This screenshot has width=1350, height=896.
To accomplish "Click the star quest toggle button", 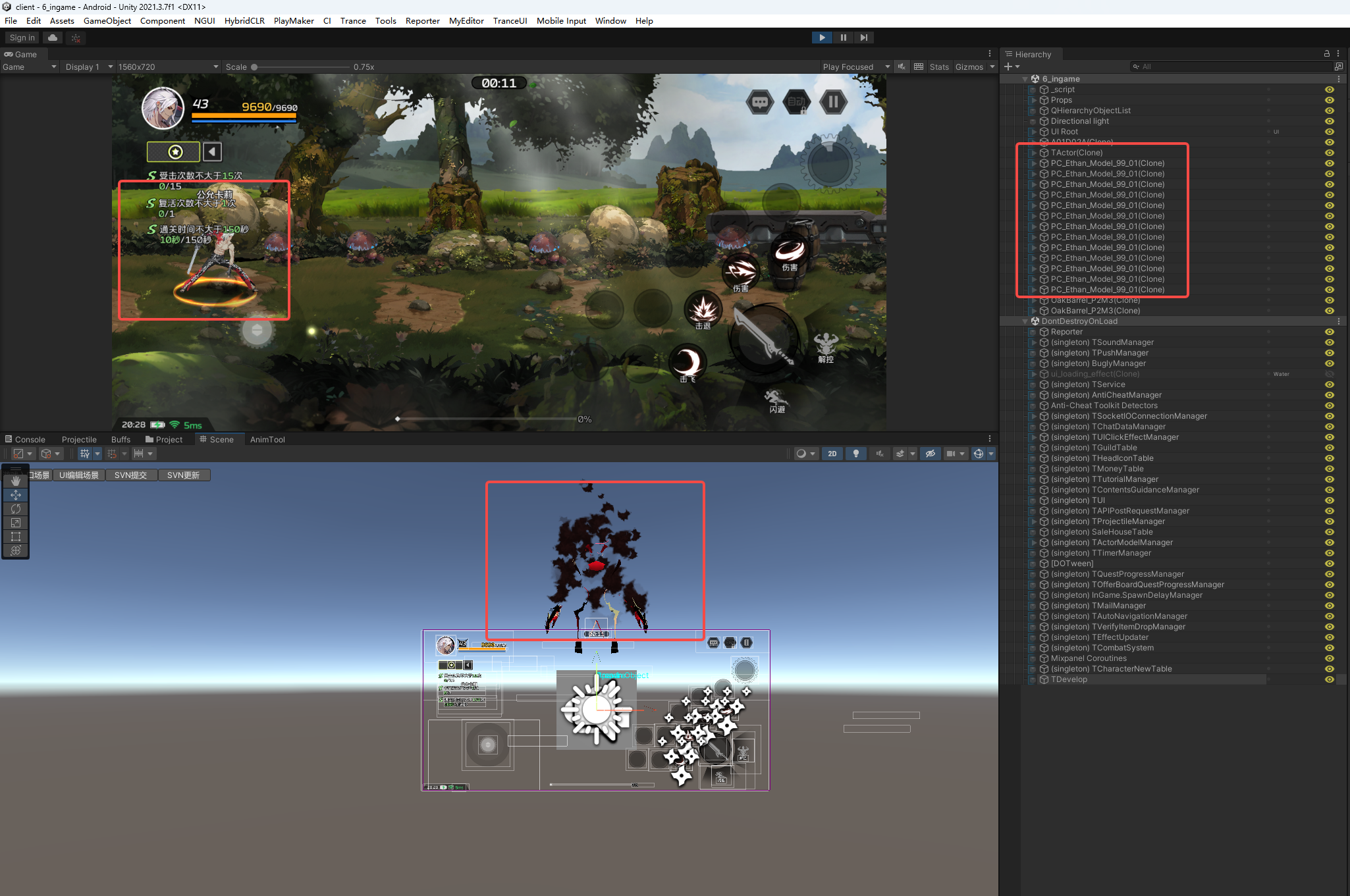I will click(174, 152).
